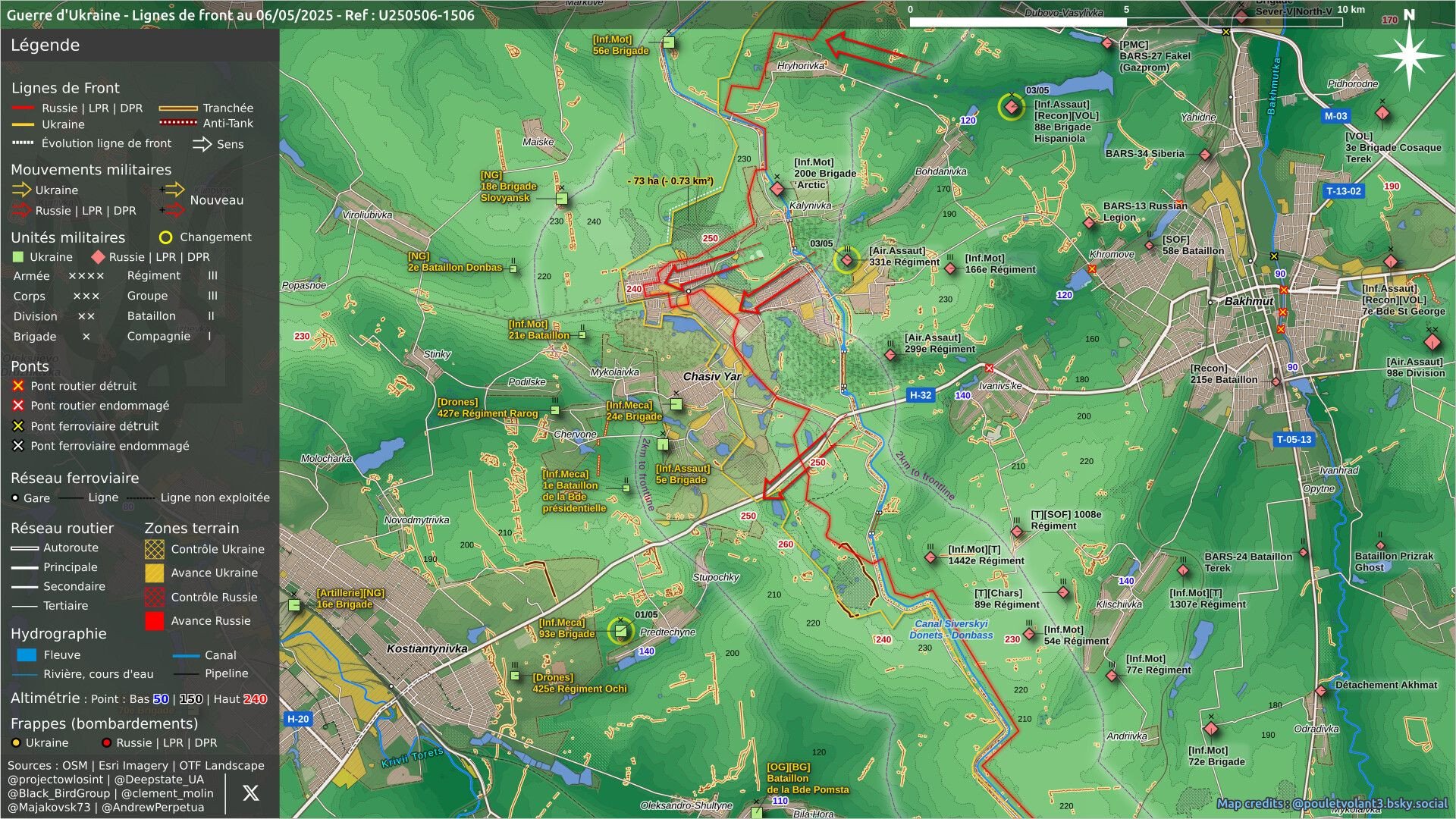
Task: Click the 54e Régiment diamond marker
Action: (x=1029, y=634)
